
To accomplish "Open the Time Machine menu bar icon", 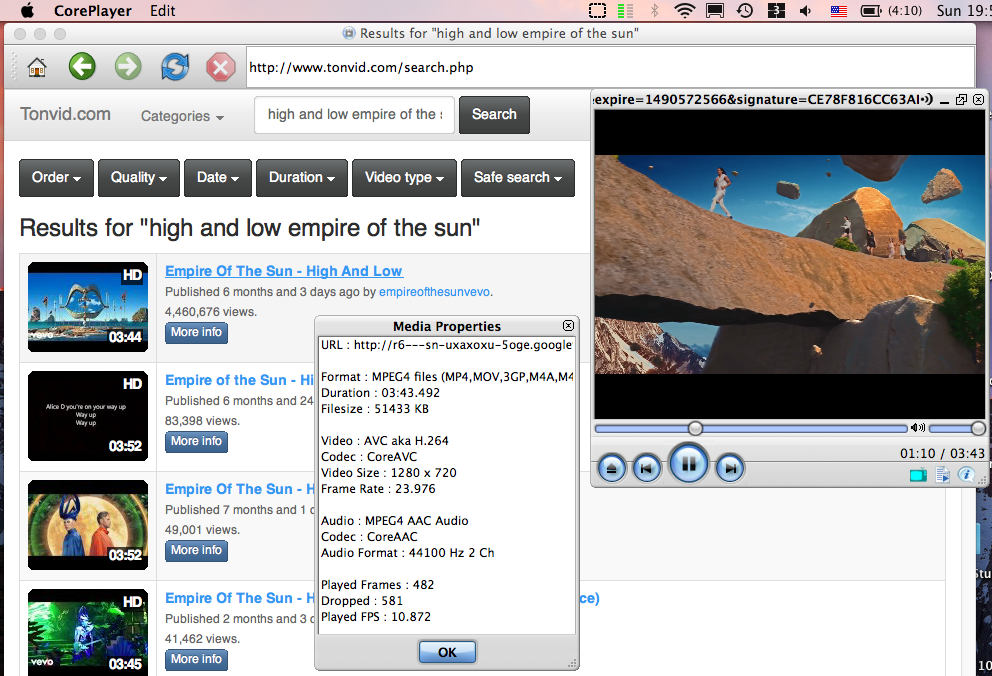I will click(x=745, y=11).
